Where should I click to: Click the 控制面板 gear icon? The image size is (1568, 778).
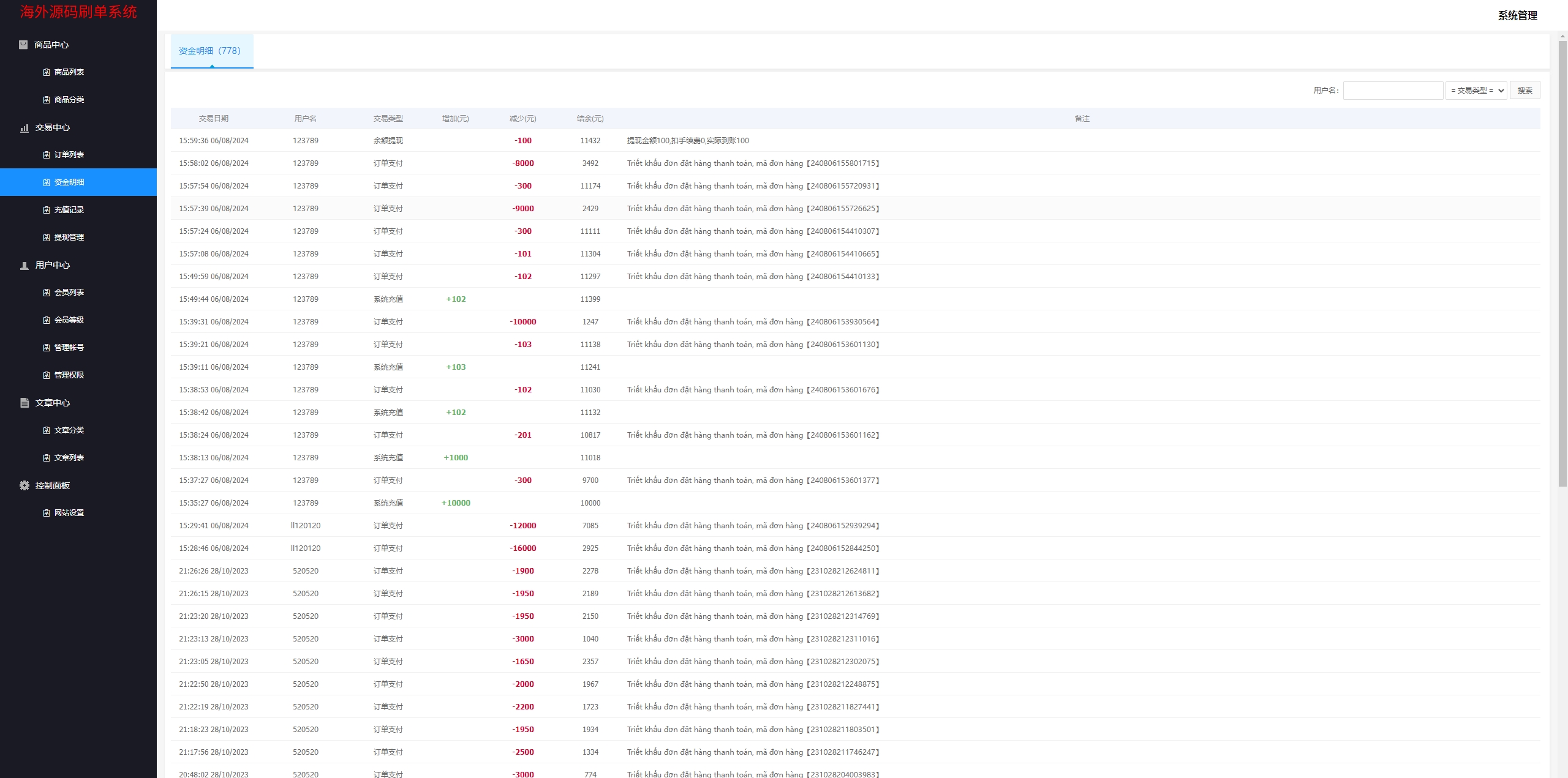pyautogui.click(x=24, y=485)
